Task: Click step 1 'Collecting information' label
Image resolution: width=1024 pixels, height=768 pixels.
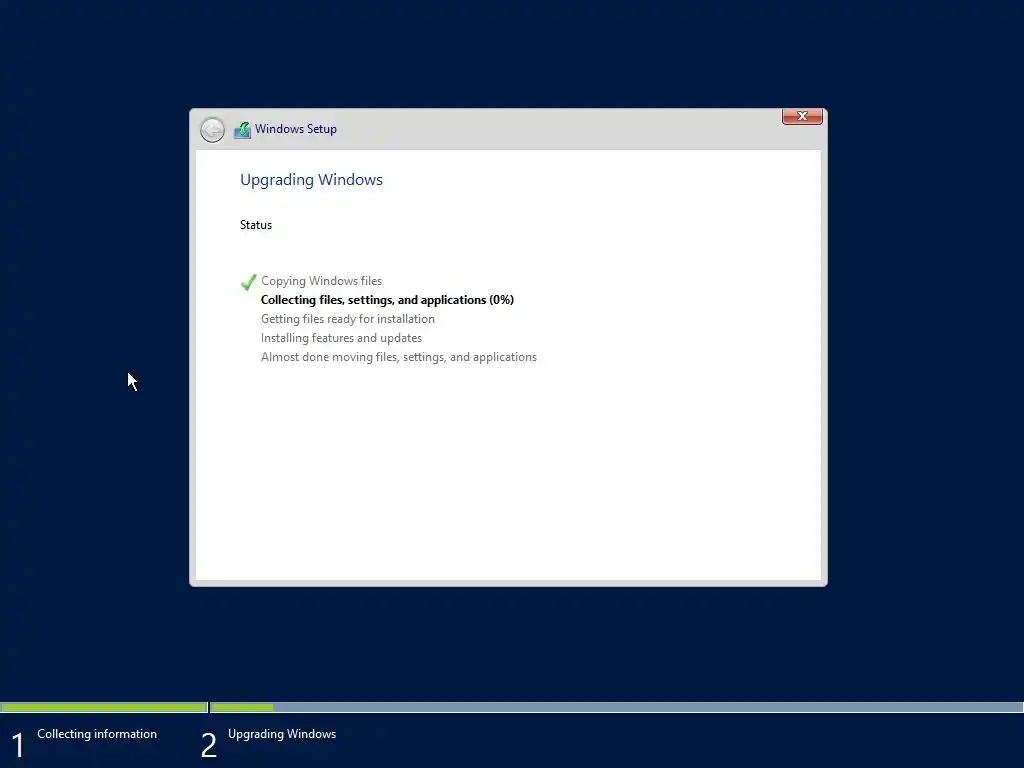Action: click(x=97, y=734)
